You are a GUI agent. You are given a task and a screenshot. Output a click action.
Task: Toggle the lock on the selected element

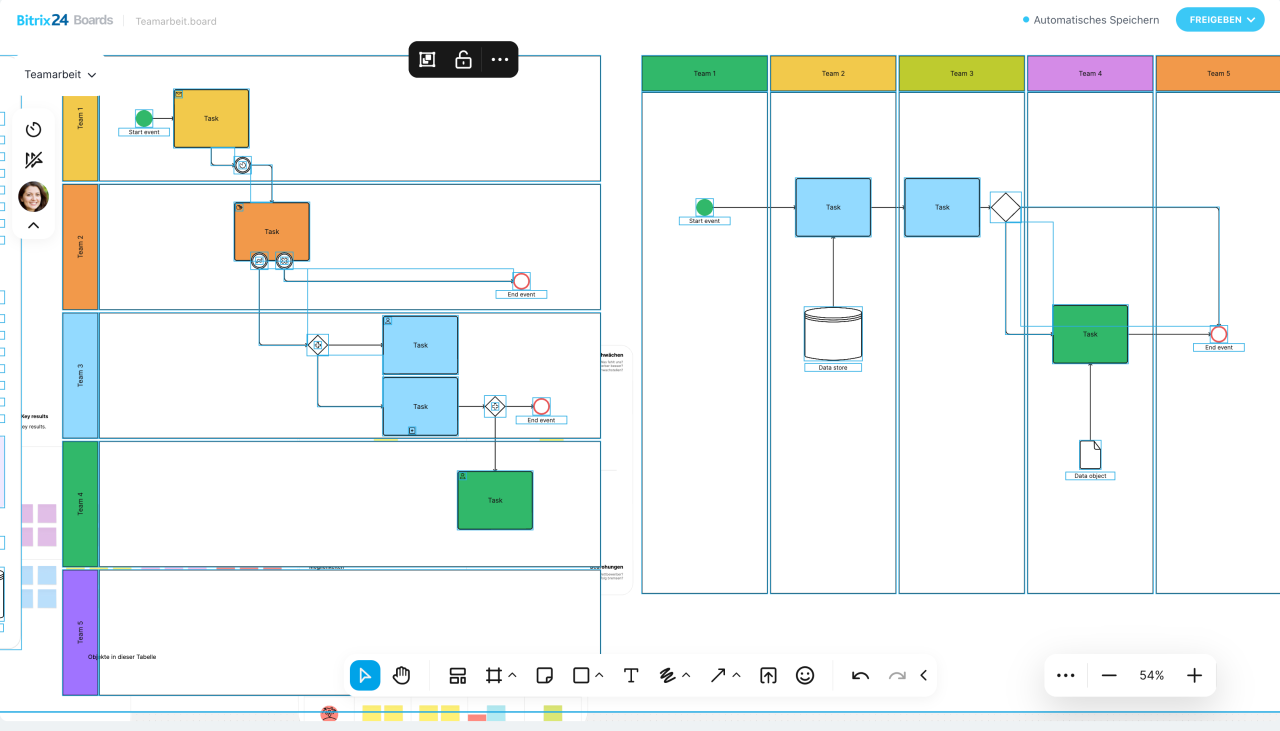tap(463, 60)
